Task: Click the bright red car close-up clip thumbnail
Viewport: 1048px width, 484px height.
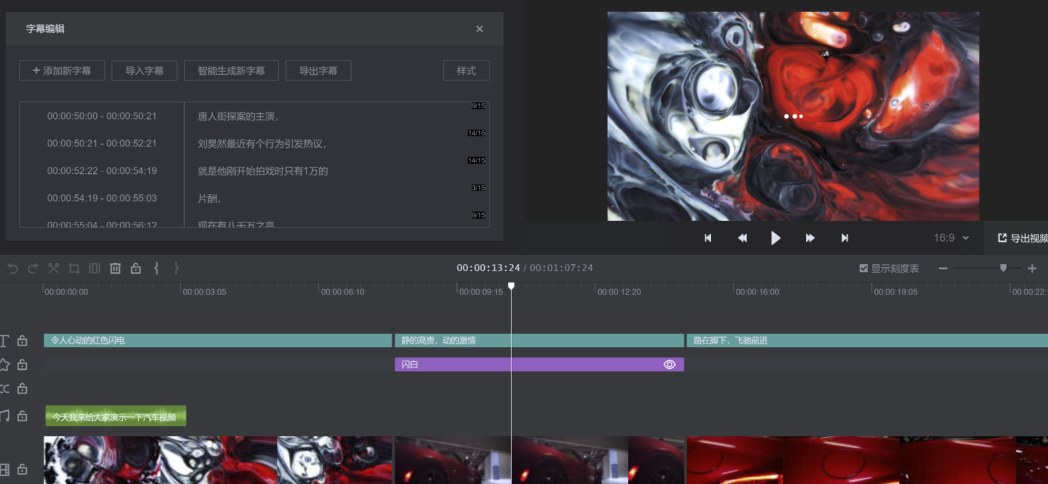Action: [x=868, y=460]
